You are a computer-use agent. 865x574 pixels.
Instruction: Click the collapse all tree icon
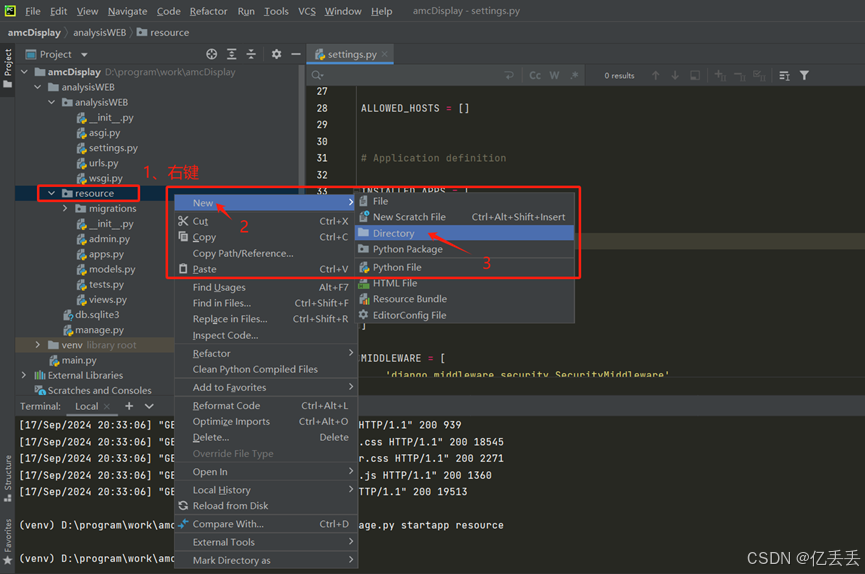pos(251,54)
